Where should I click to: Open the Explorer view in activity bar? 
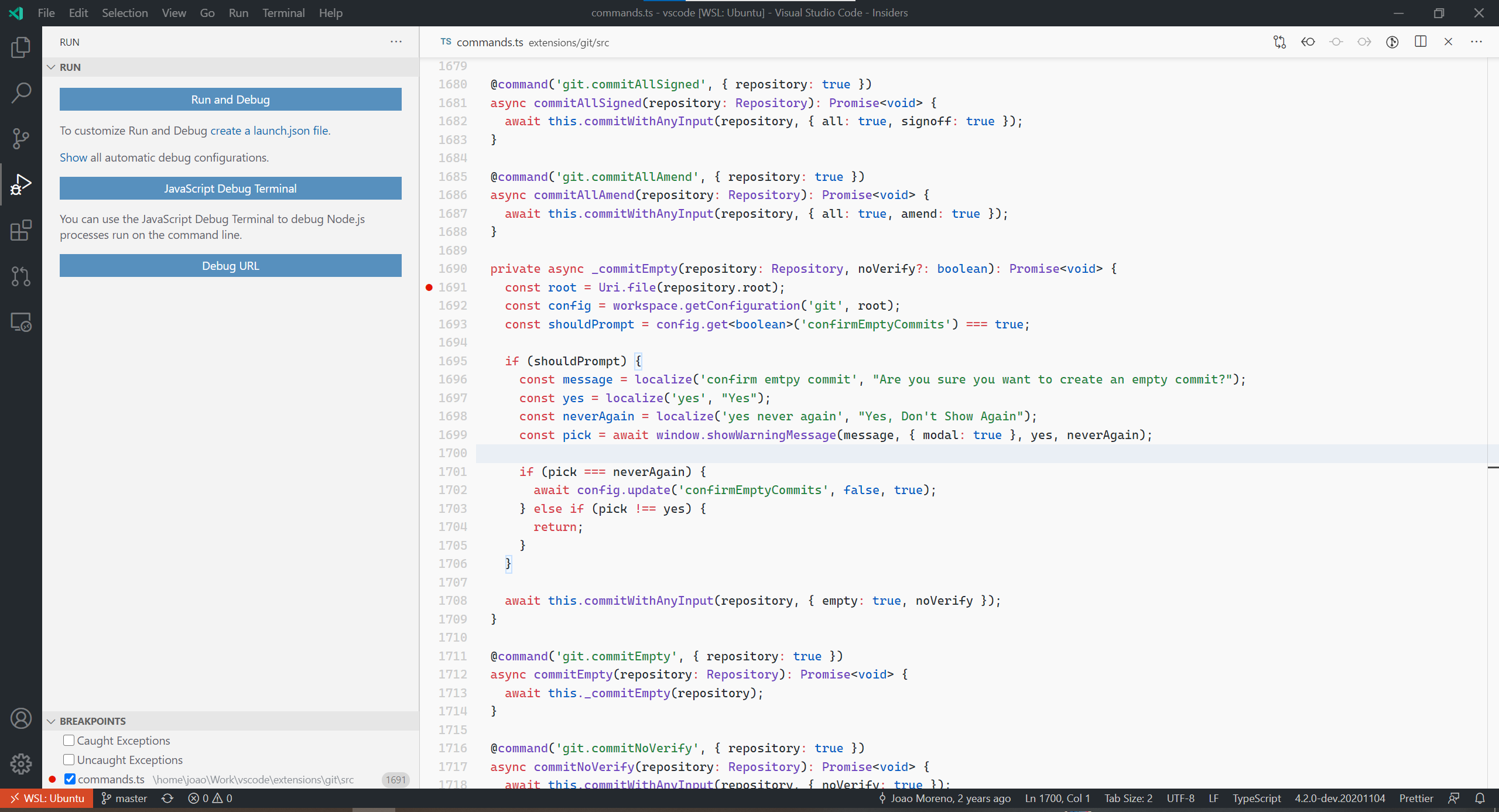(21, 47)
